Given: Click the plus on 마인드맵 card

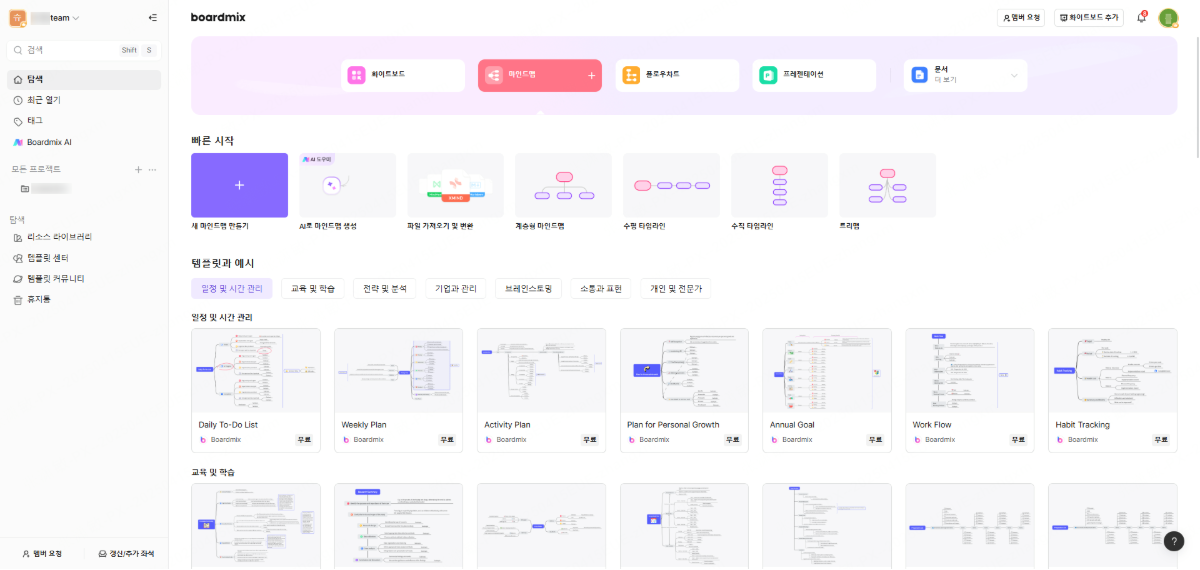Looking at the screenshot, I should pos(591,75).
